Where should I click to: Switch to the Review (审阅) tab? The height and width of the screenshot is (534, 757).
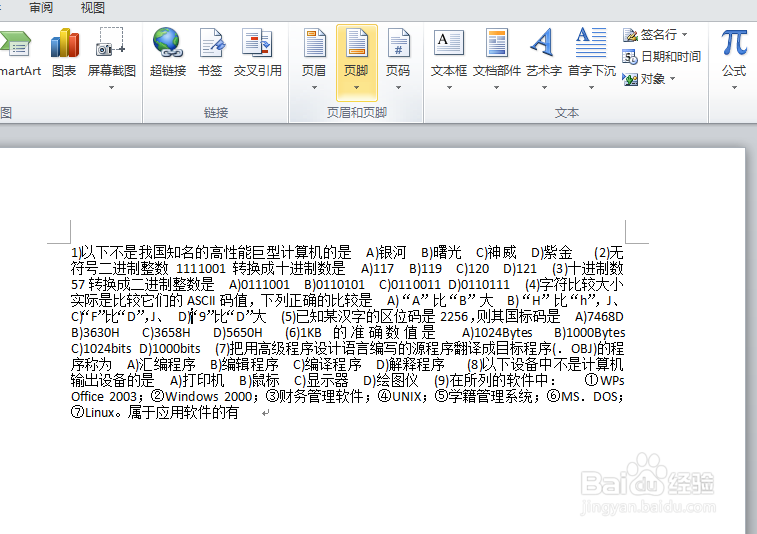(x=42, y=8)
